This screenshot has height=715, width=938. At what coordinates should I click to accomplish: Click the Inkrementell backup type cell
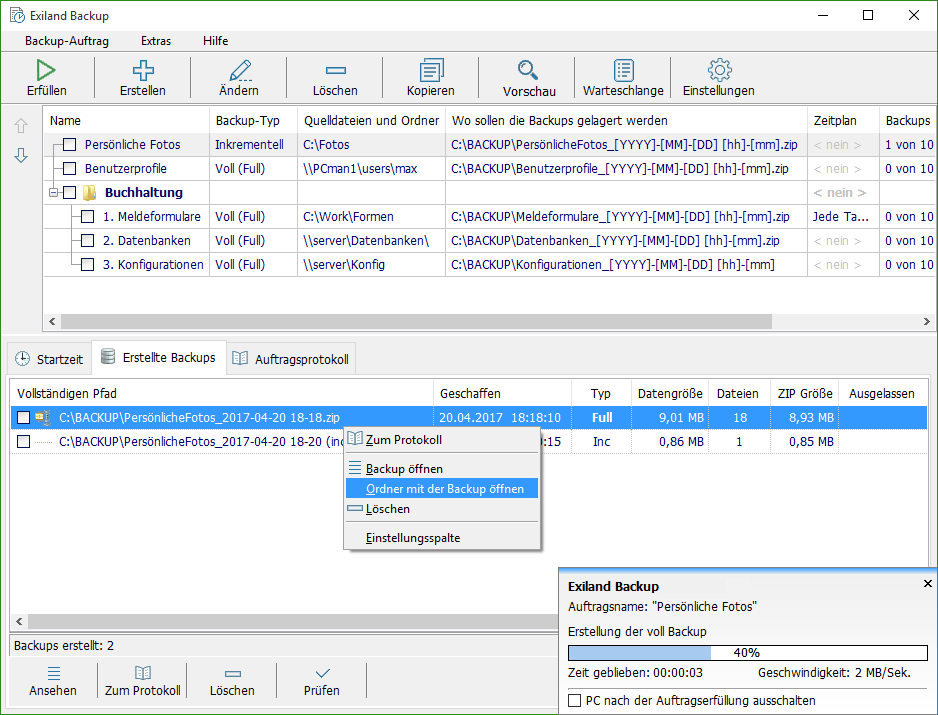[x=249, y=145]
